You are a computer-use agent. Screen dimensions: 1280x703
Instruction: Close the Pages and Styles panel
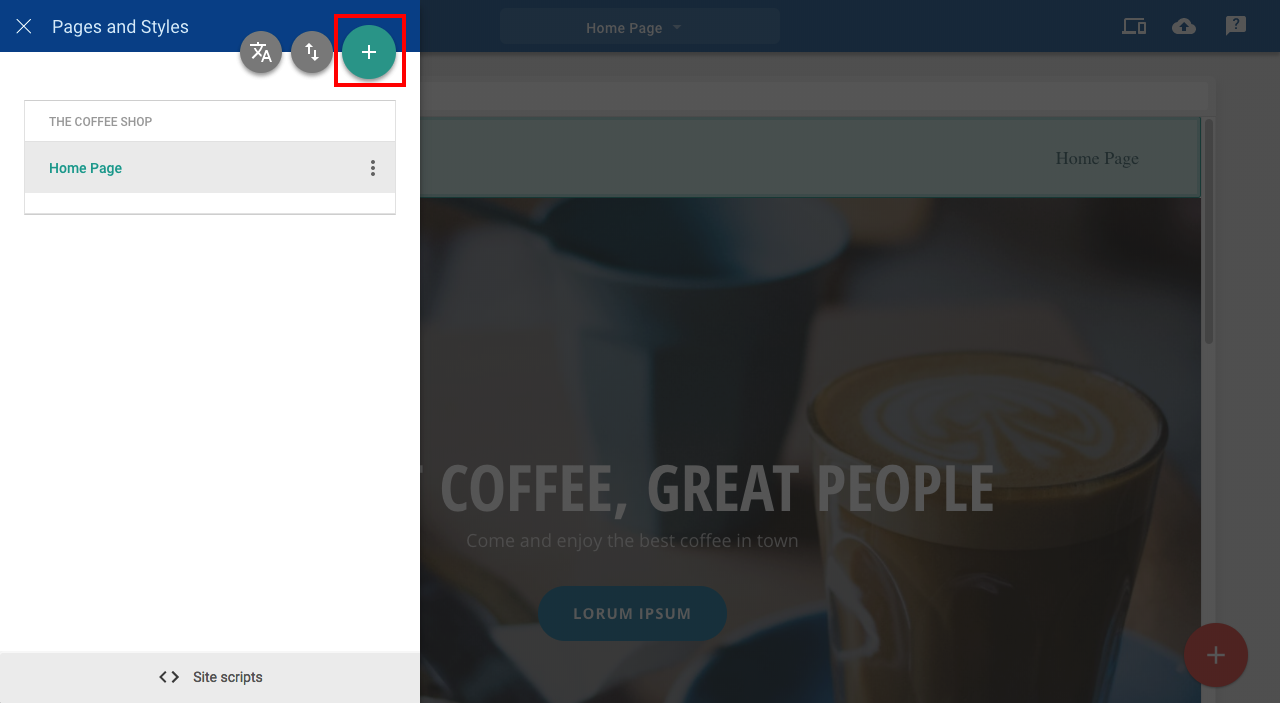pyautogui.click(x=24, y=27)
